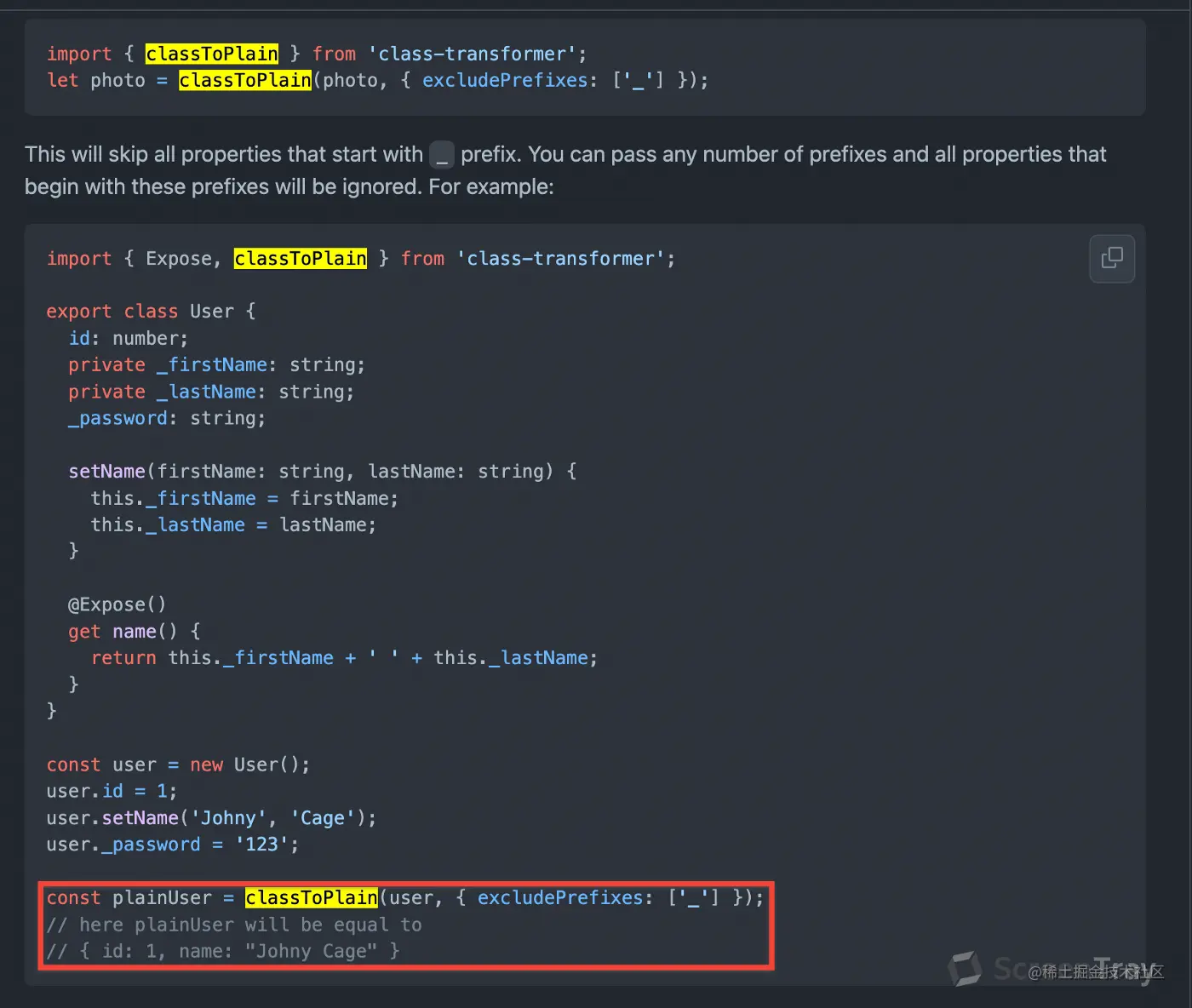
Task: Click the 'get name() {' line
Action: coord(135,632)
